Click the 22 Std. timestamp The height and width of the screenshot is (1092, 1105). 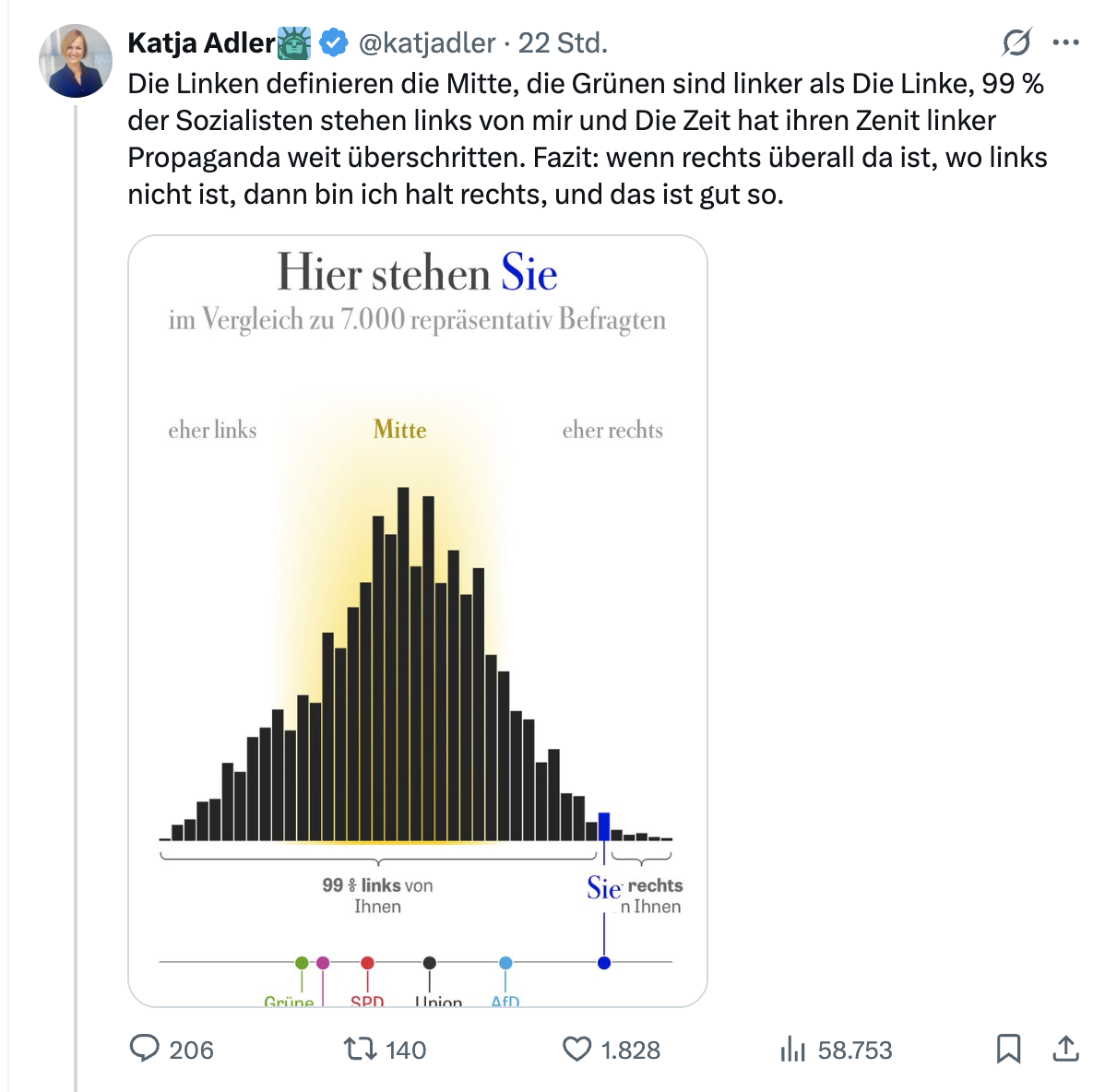563,42
